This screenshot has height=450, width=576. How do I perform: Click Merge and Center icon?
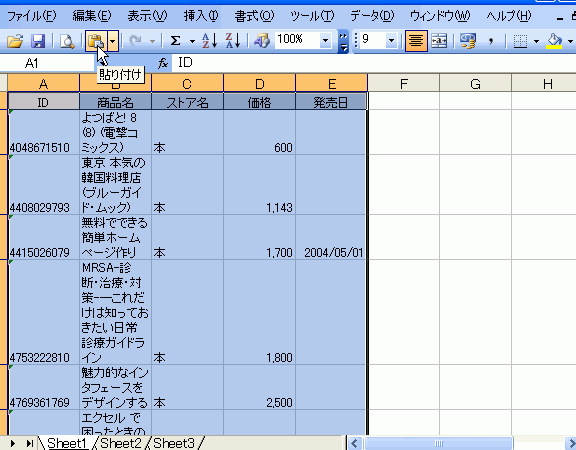[439, 41]
